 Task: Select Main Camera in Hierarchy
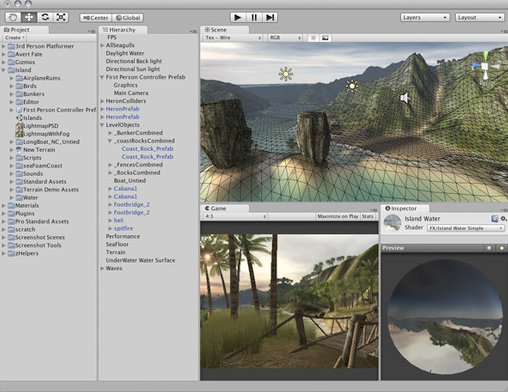coord(131,93)
